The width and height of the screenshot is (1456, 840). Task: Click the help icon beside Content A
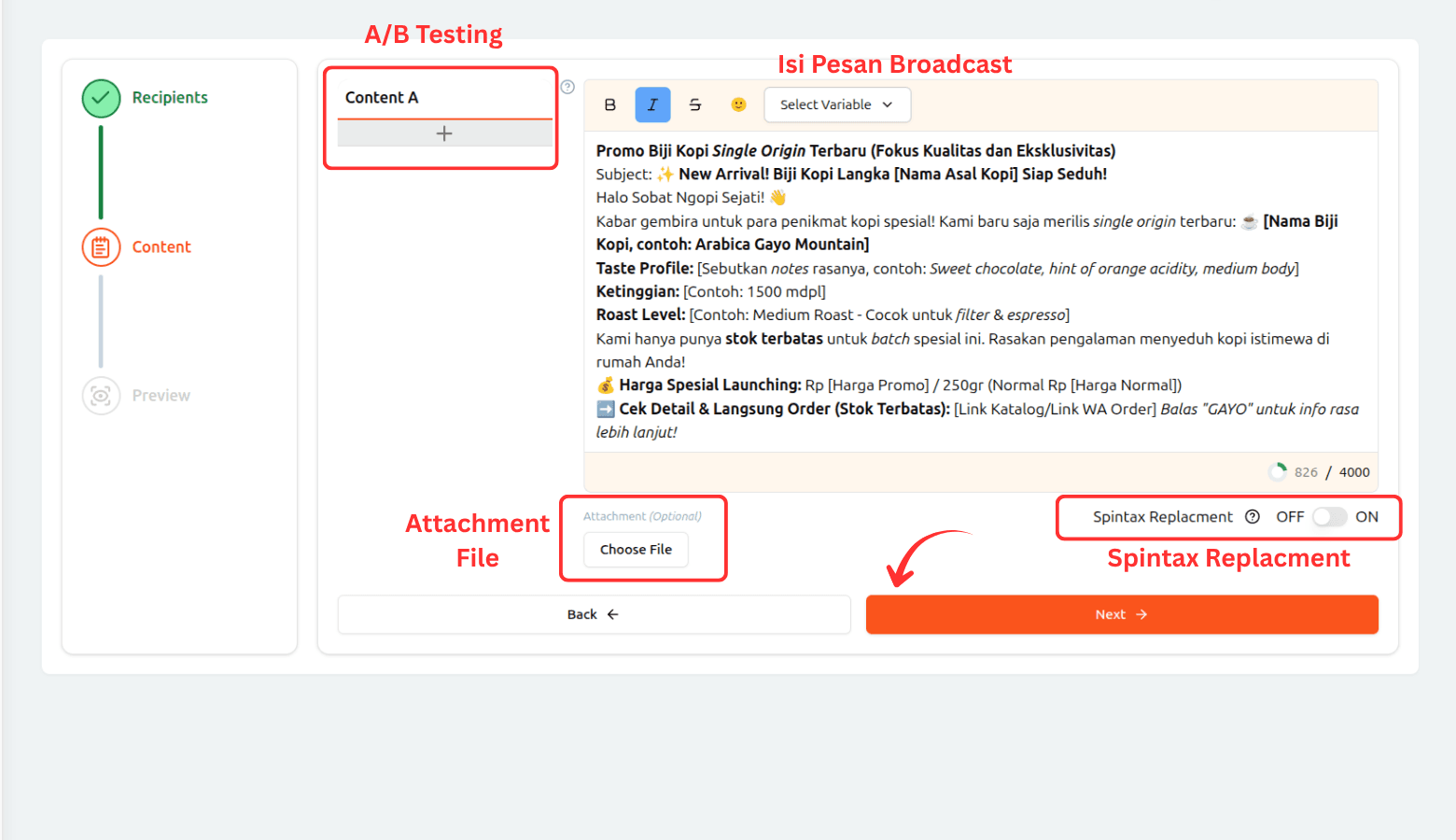[567, 87]
